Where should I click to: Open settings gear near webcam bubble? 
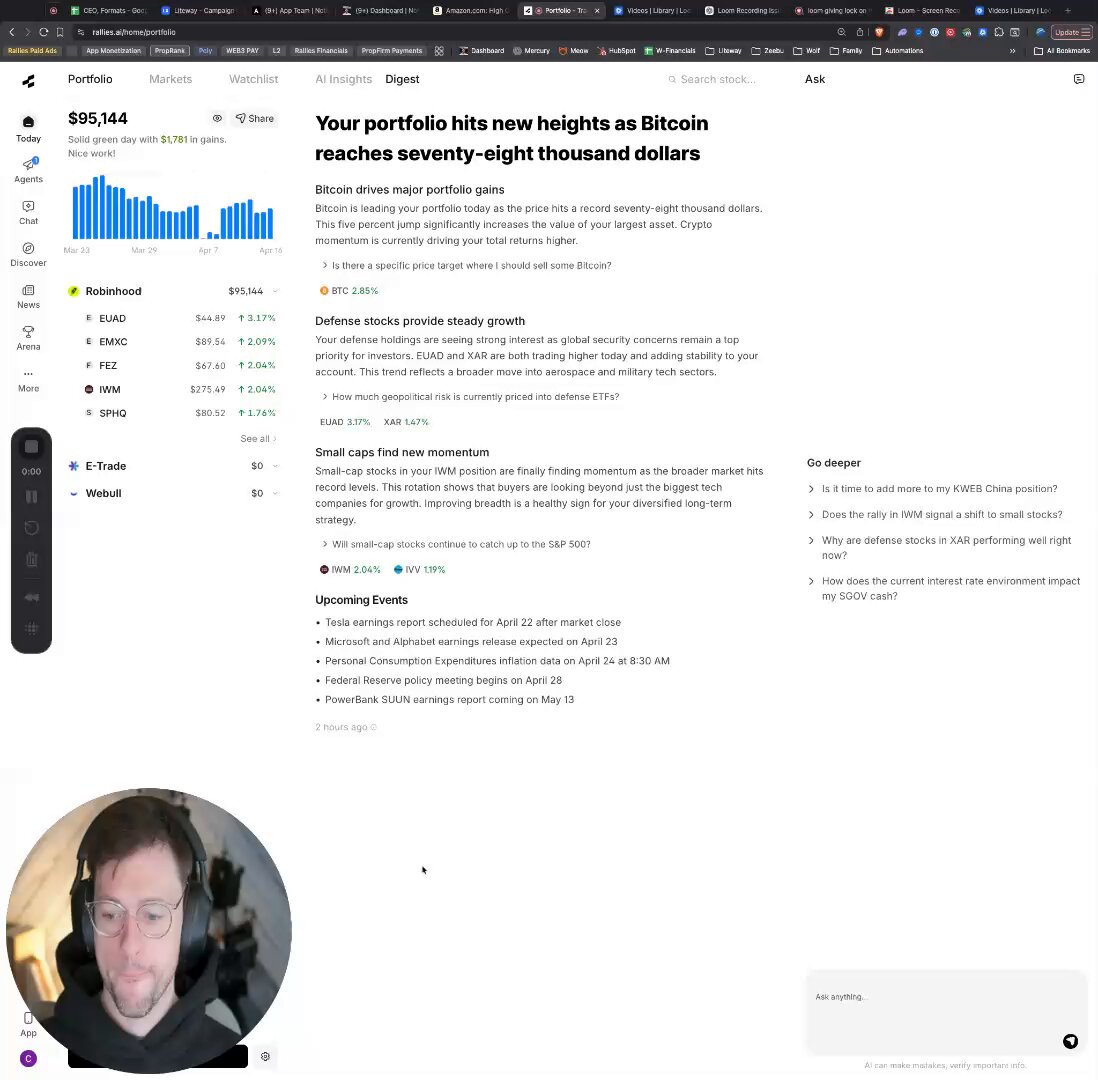click(x=265, y=1056)
